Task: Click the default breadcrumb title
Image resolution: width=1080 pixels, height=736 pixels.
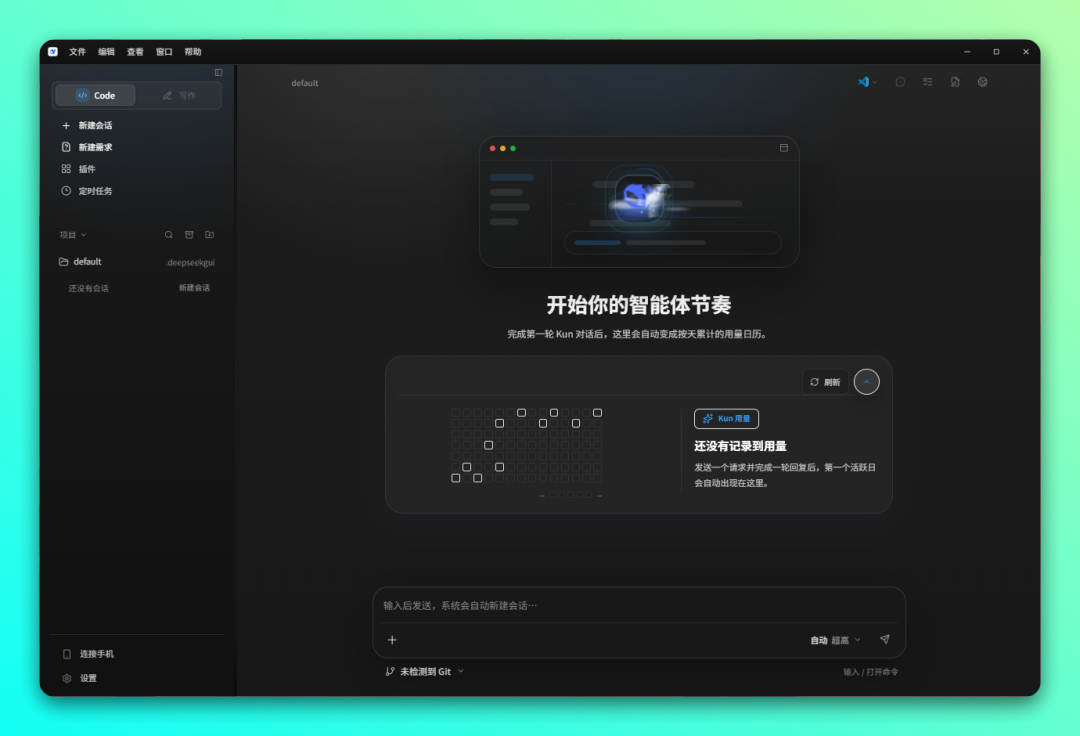Action: (304, 83)
